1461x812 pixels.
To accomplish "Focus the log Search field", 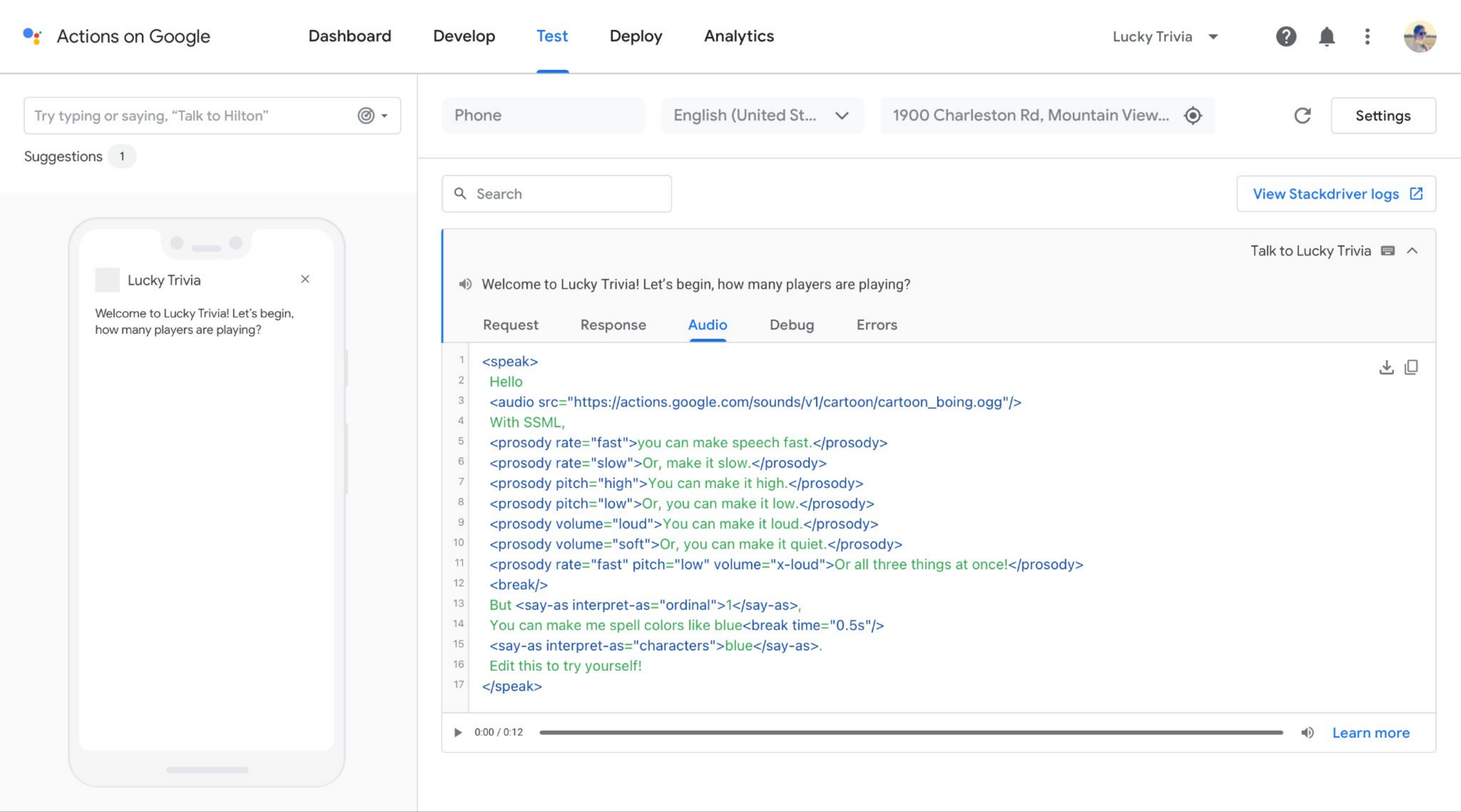I will (556, 193).
